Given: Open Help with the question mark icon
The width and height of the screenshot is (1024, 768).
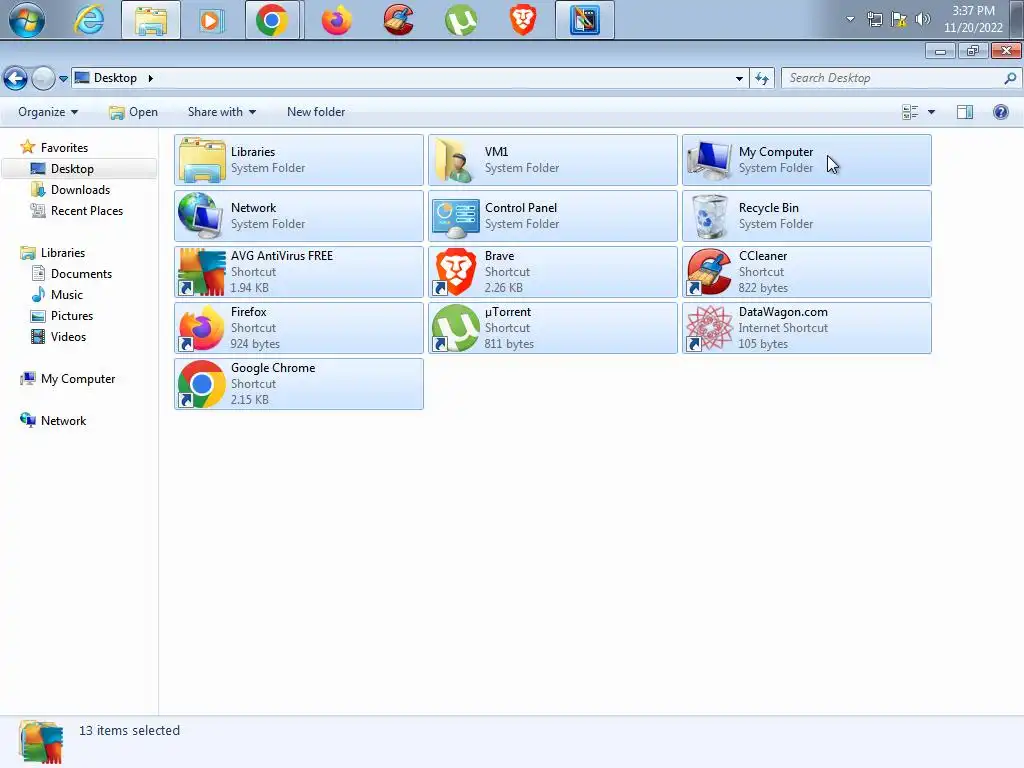Looking at the screenshot, I should point(1000,112).
